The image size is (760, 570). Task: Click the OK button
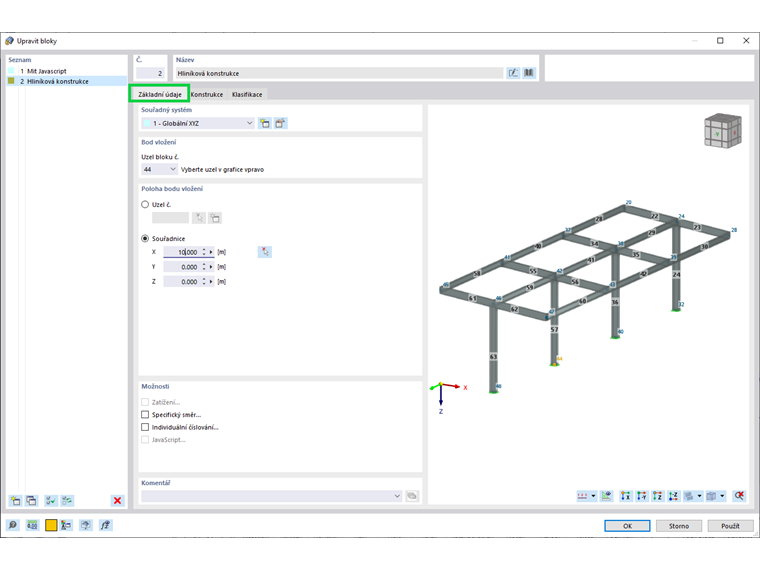pyautogui.click(x=627, y=526)
